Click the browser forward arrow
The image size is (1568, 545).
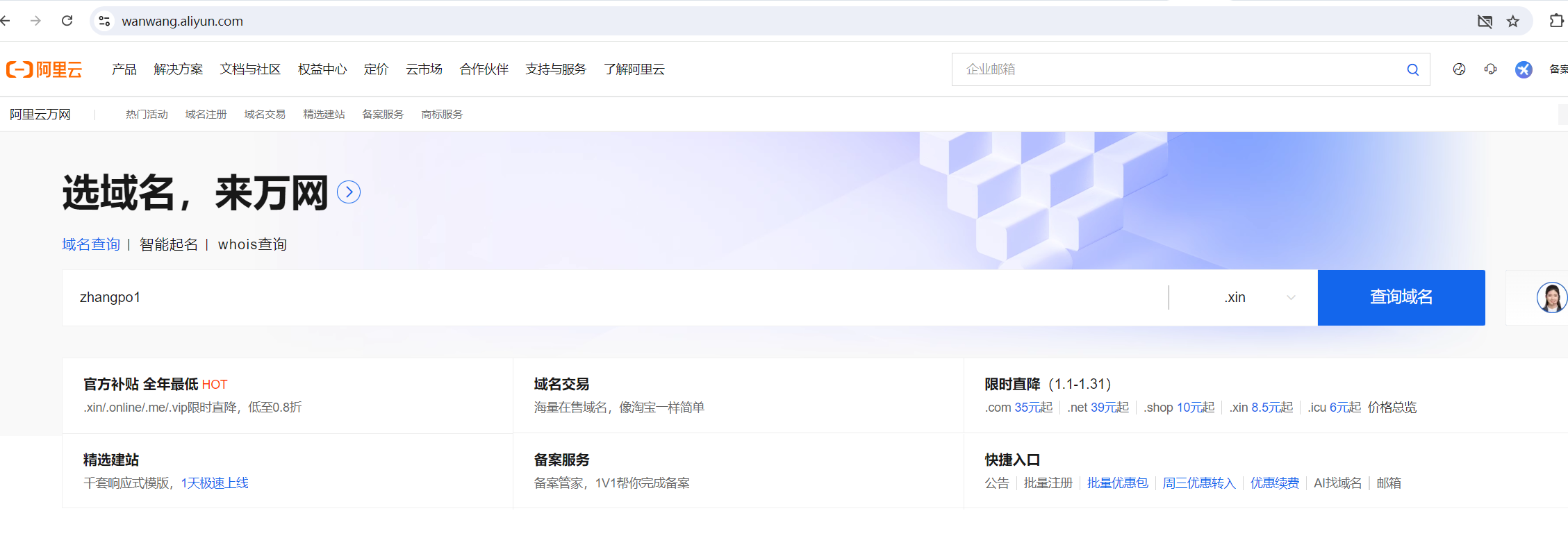click(35, 21)
